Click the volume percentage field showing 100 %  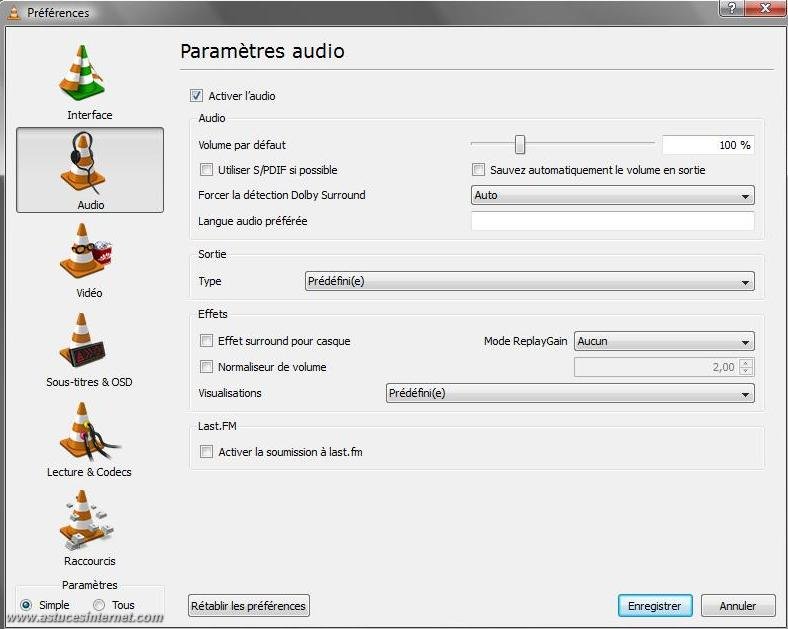pyautogui.click(x=708, y=145)
